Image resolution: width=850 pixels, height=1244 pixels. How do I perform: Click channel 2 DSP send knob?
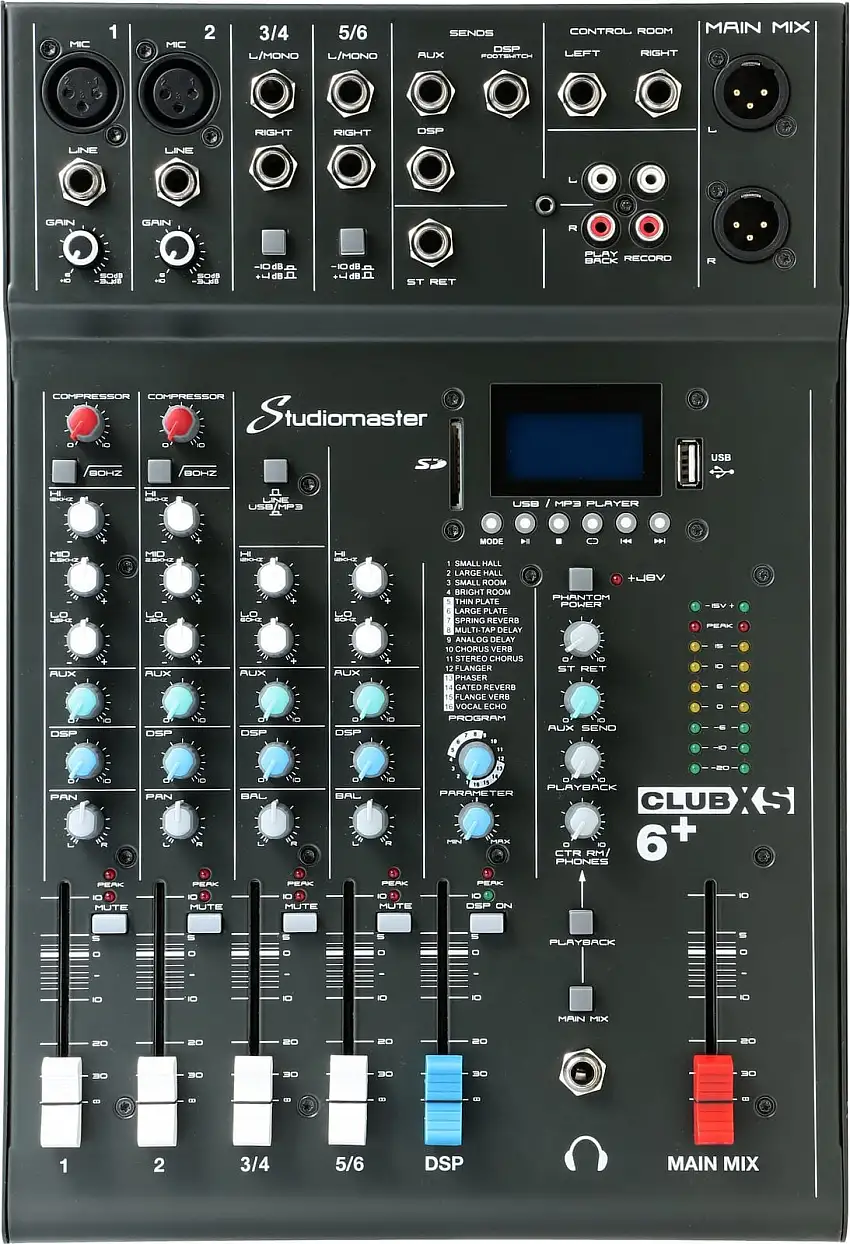click(180, 762)
